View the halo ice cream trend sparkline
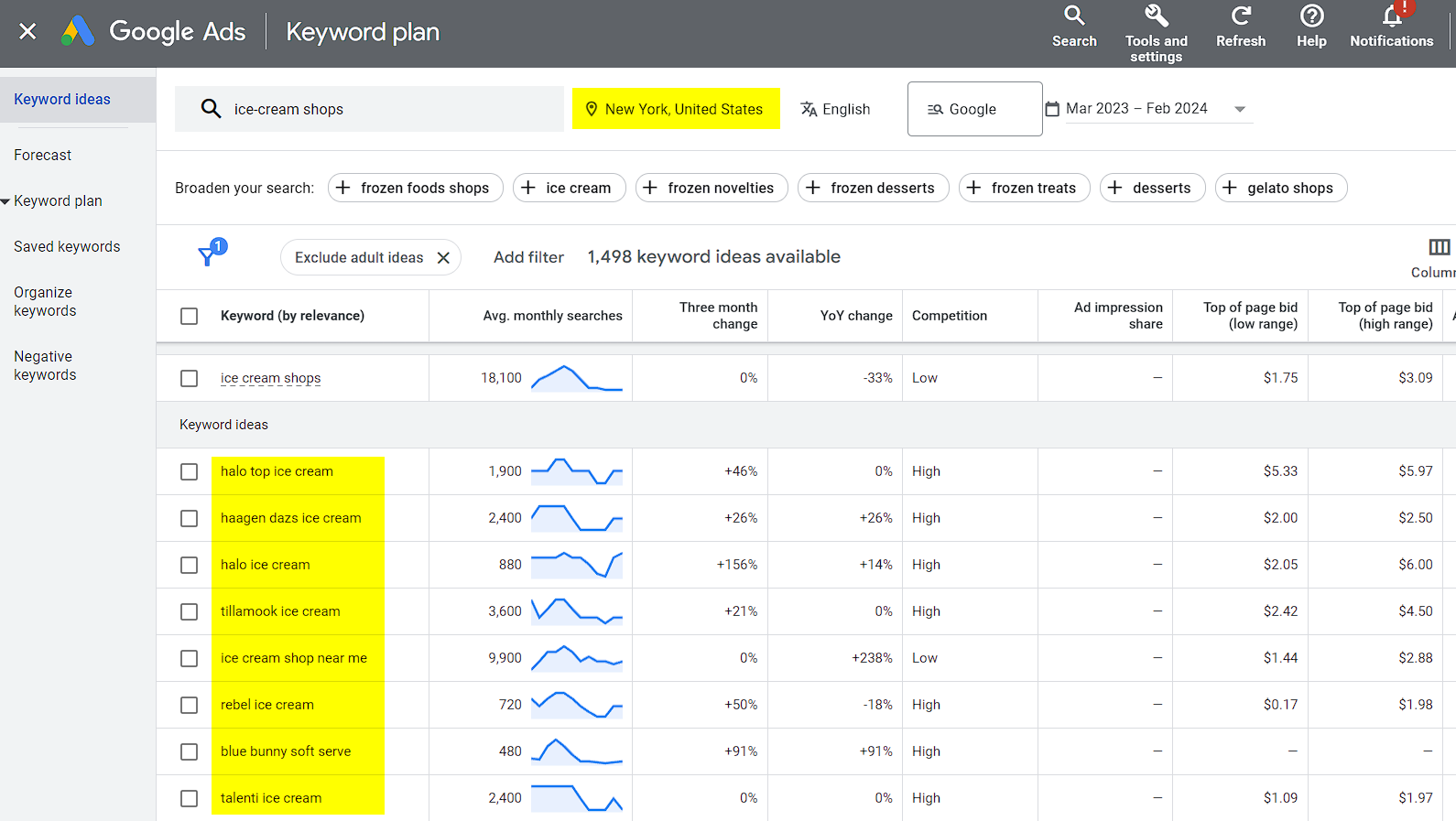This screenshot has height=821, width=1456. point(577,565)
